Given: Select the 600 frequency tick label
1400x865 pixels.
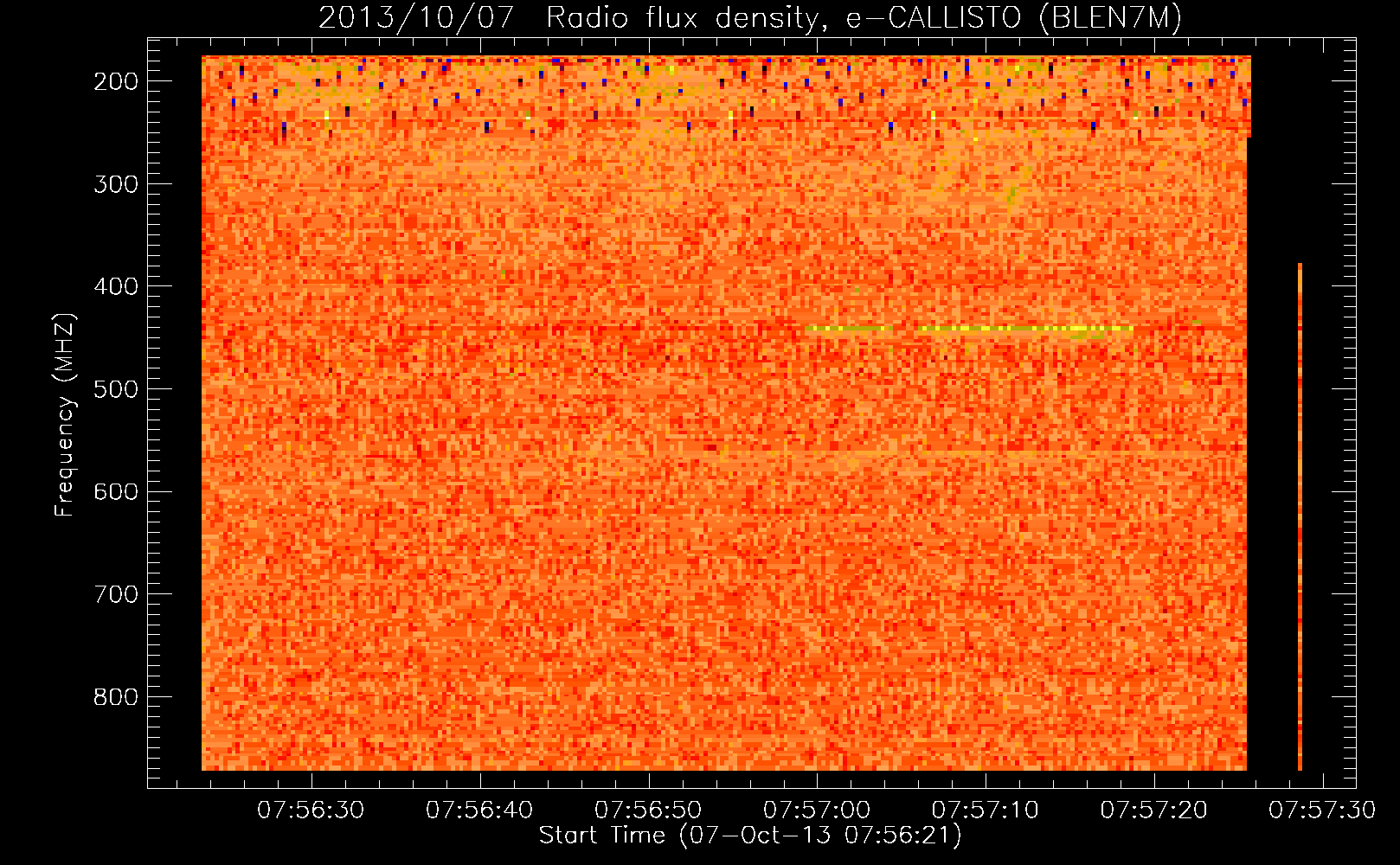Looking at the screenshot, I should coord(116,491).
